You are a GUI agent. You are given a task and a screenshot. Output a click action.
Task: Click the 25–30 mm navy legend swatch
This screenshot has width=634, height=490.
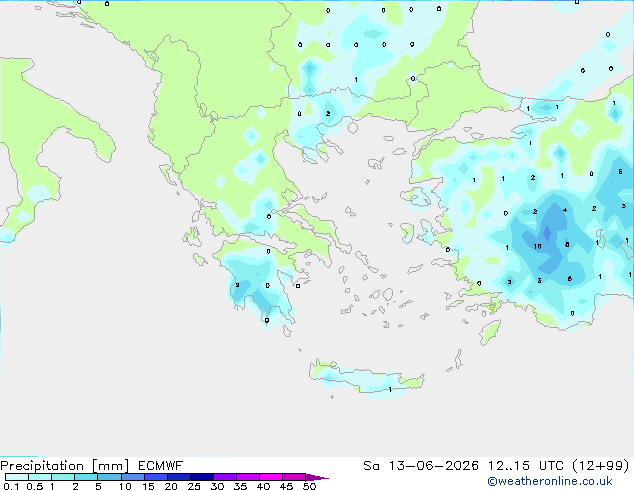click(202, 477)
